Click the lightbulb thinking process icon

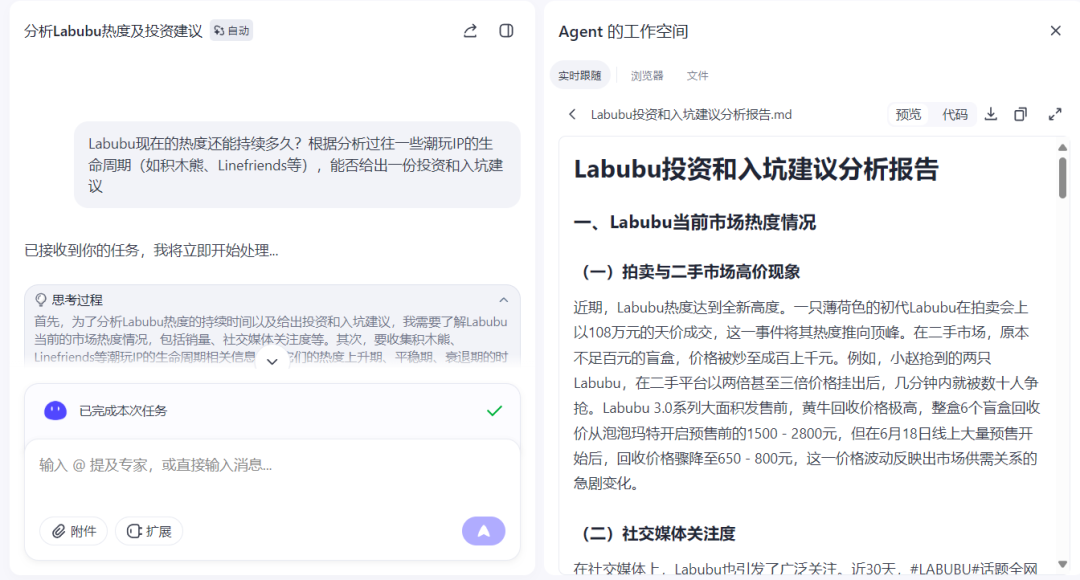point(41,300)
